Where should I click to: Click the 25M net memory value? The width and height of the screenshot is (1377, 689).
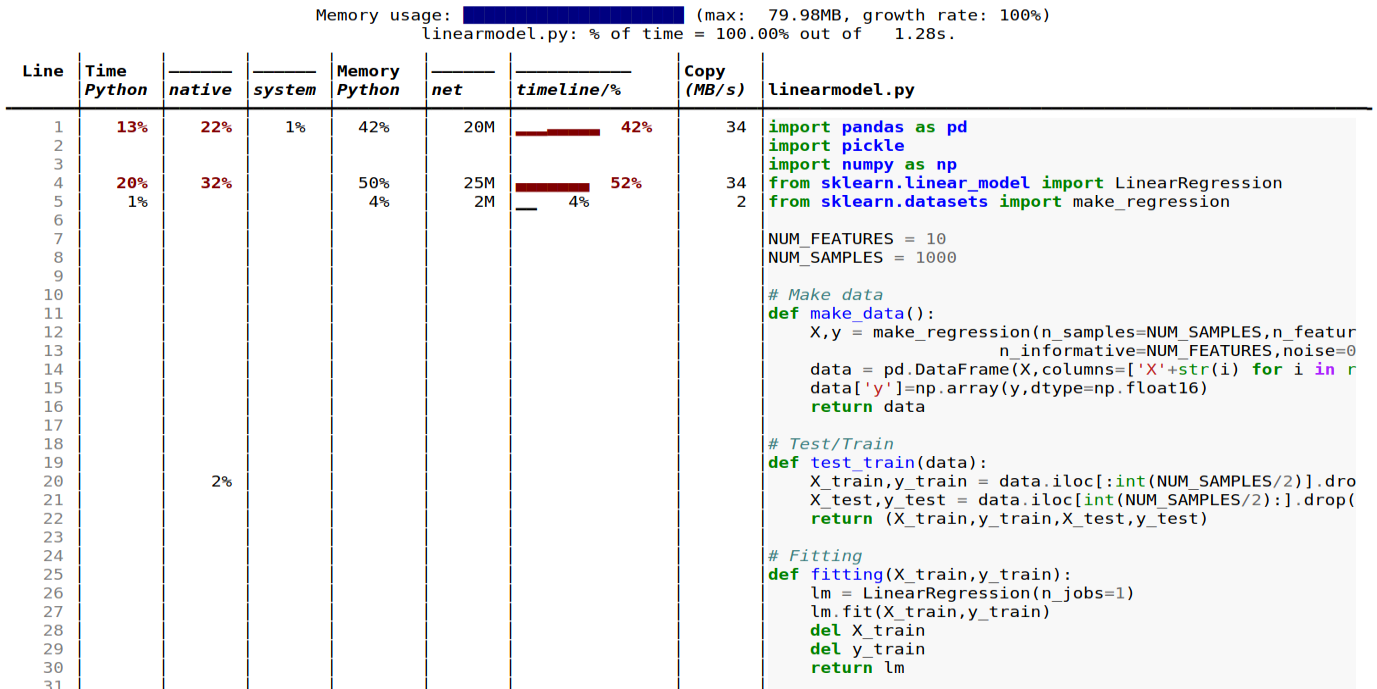point(479,183)
